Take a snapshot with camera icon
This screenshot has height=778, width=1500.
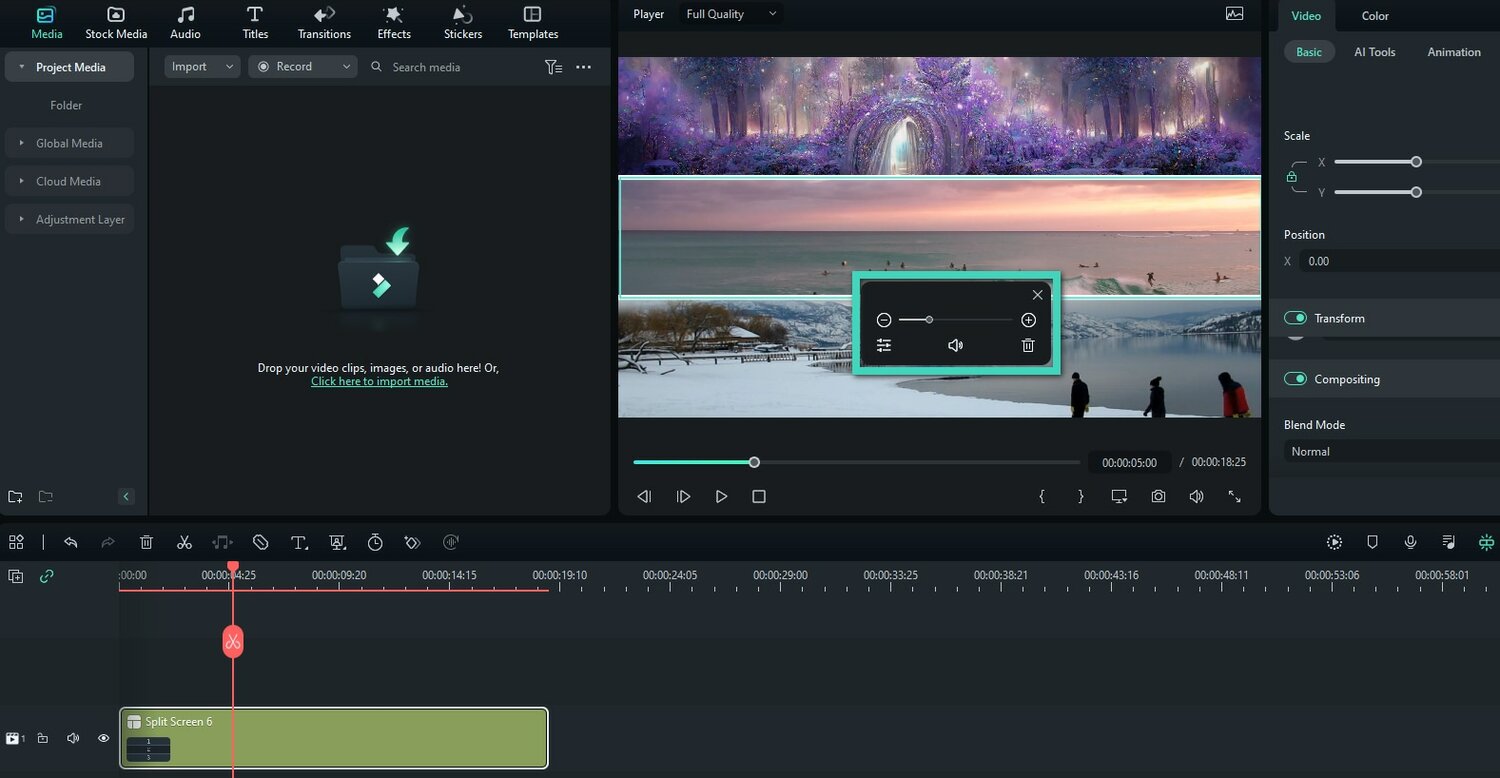tap(1158, 496)
